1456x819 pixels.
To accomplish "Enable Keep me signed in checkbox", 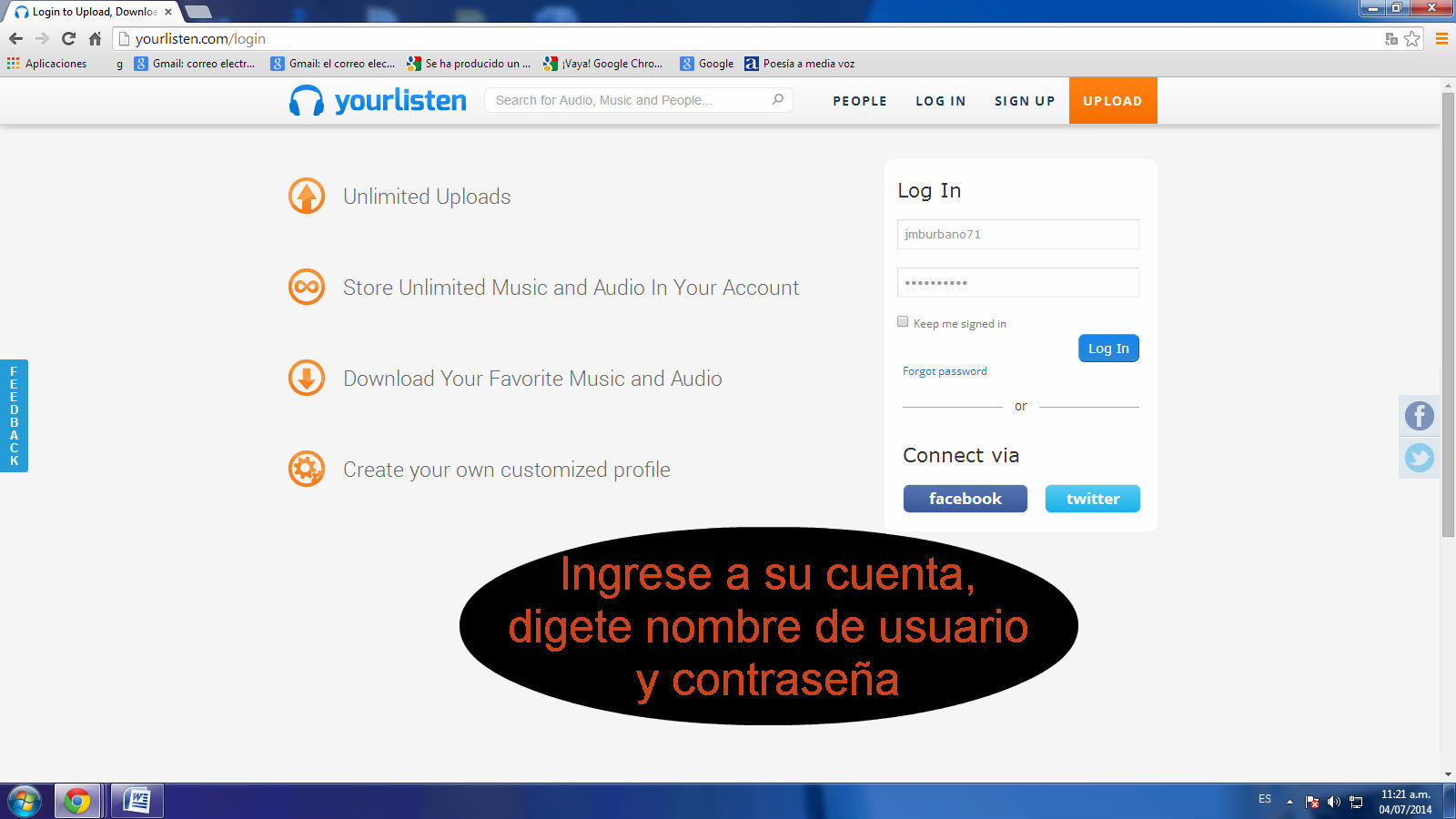I will 903,322.
